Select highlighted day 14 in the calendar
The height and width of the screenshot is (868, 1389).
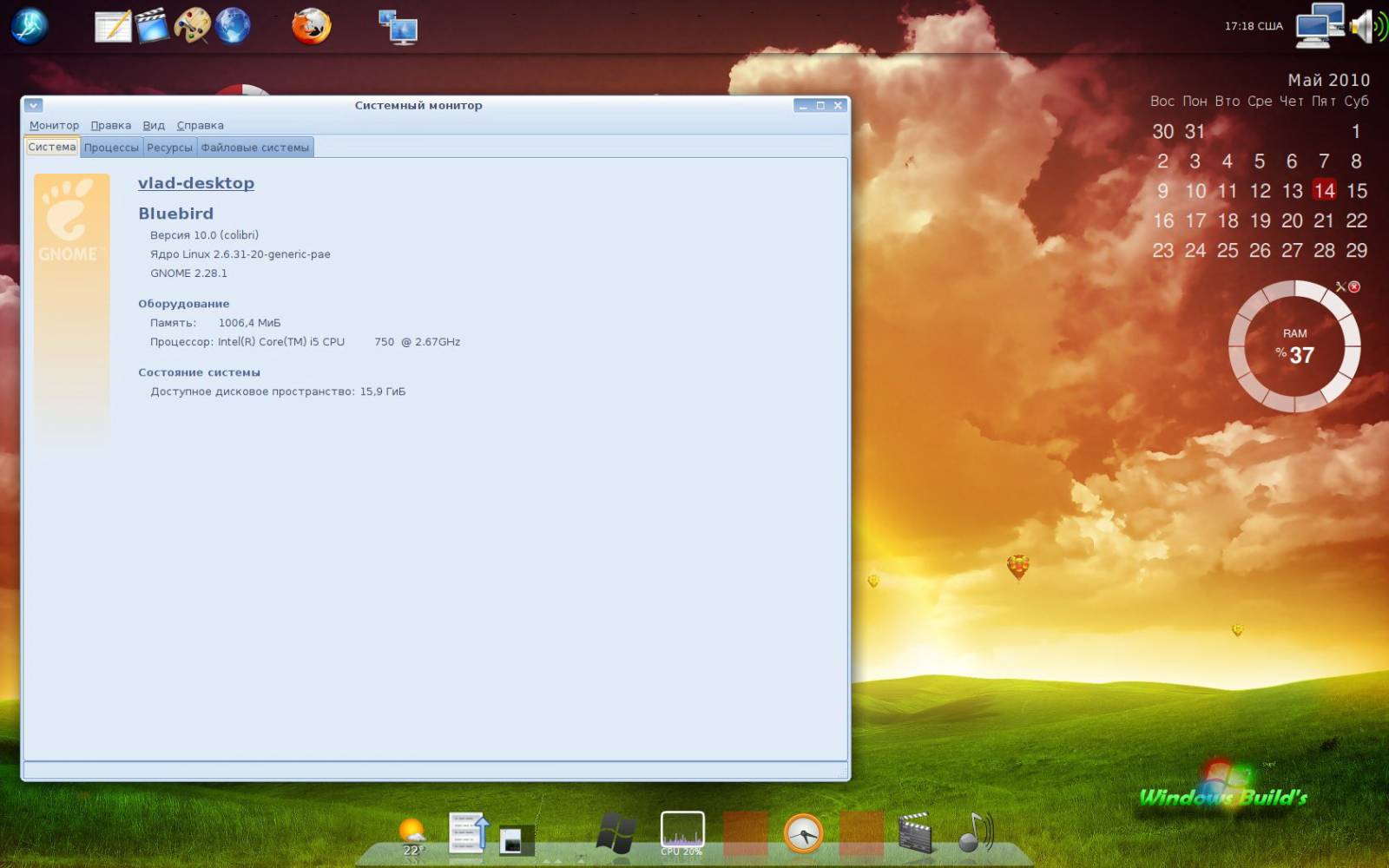click(x=1324, y=190)
